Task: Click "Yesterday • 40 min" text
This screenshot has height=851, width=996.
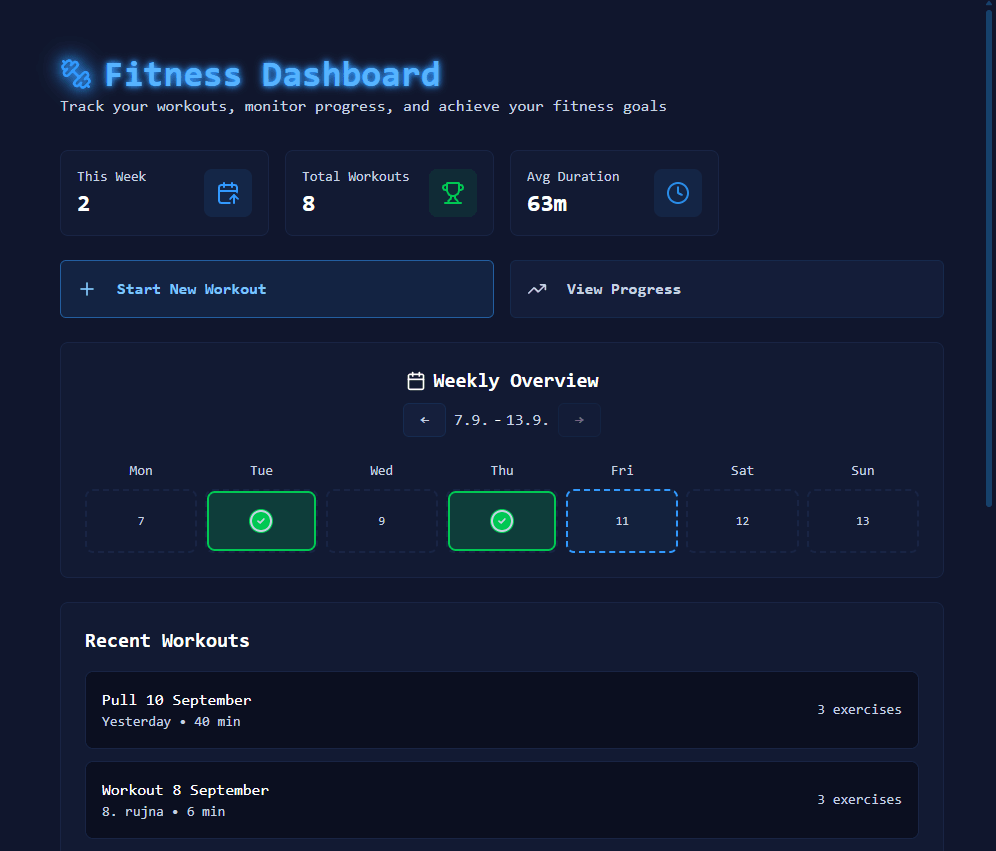Action: [171, 721]
